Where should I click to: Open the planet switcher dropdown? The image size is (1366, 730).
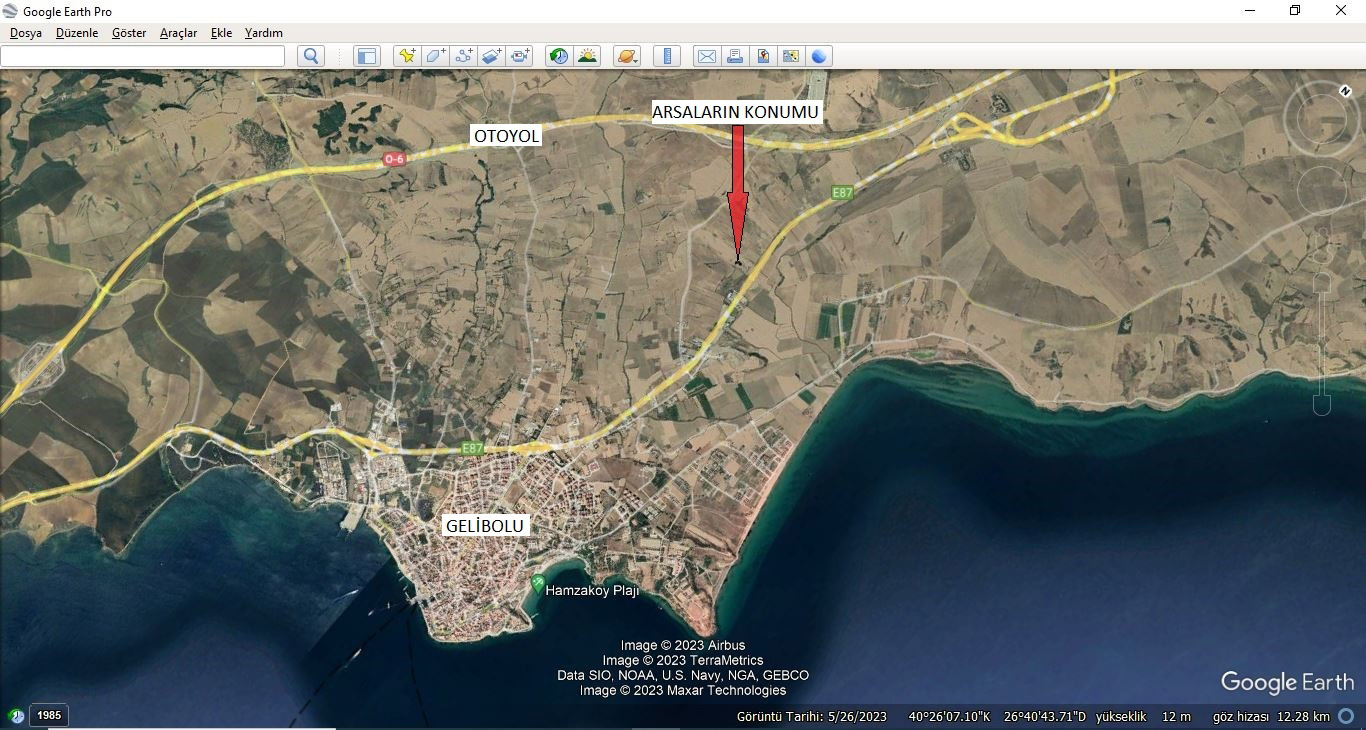[627, 56]
